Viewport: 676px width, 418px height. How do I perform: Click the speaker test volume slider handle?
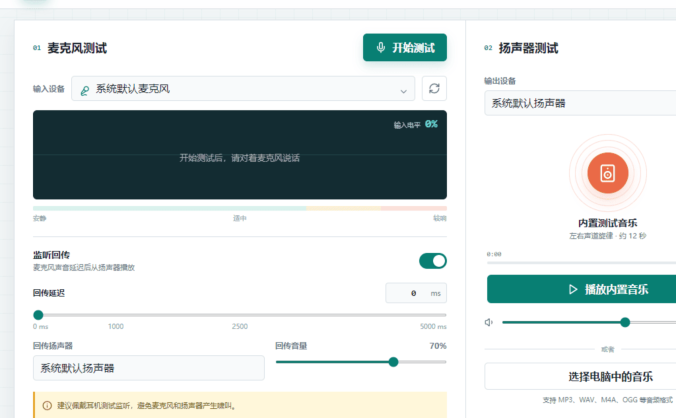coord(625,322)
